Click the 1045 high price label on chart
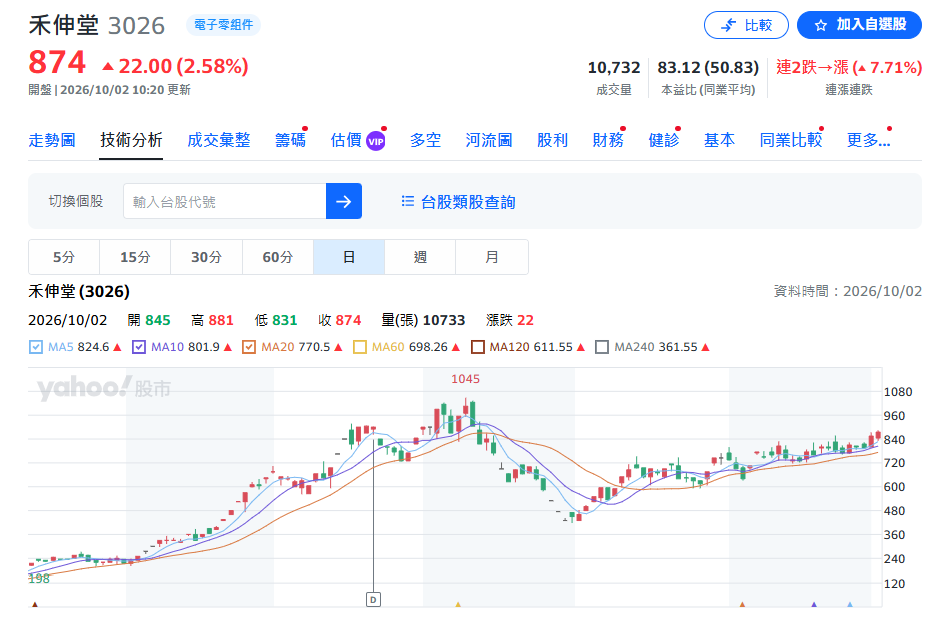This screenshot has height=620, width=927. [x=465, y=379]
